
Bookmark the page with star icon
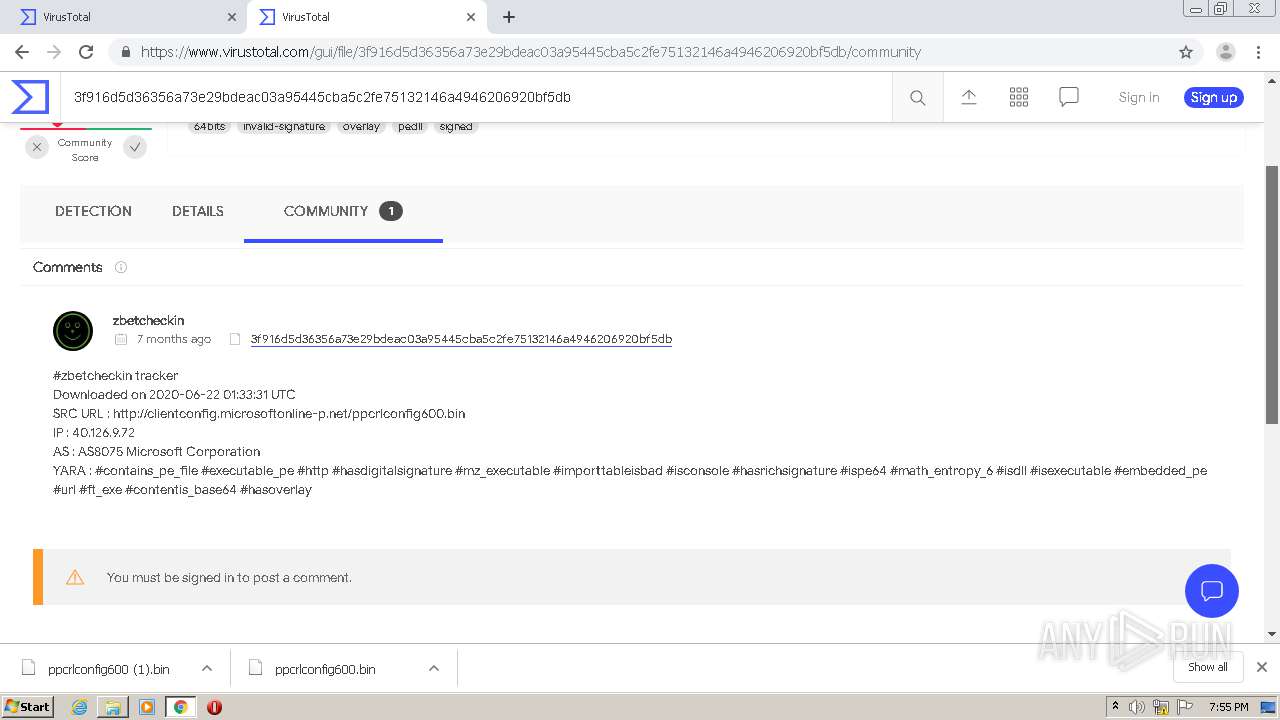[1186, 52]
